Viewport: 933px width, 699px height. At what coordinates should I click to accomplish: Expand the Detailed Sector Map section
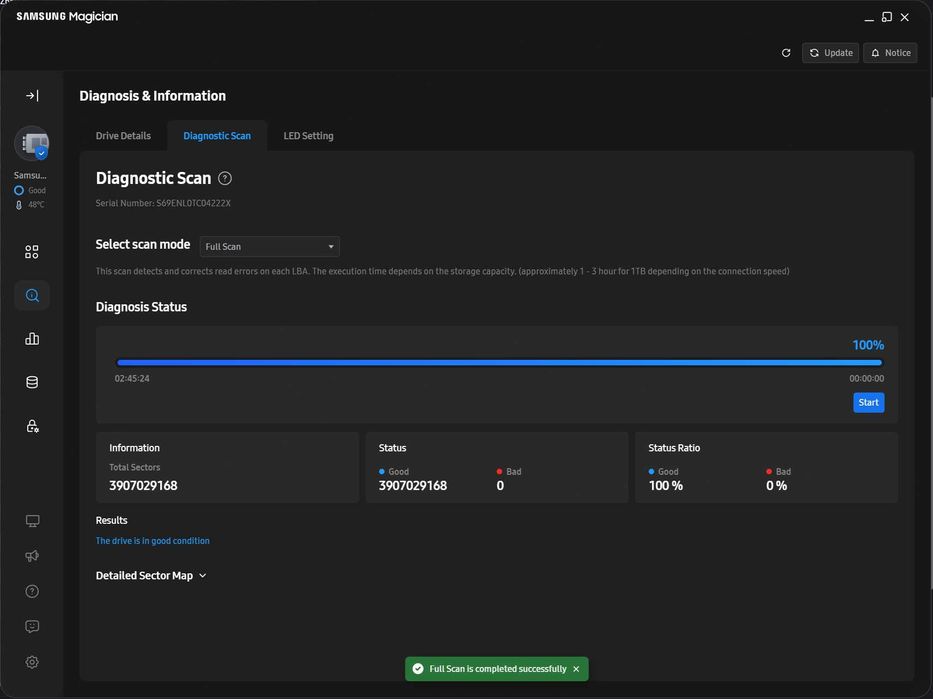tap(151, 576)
